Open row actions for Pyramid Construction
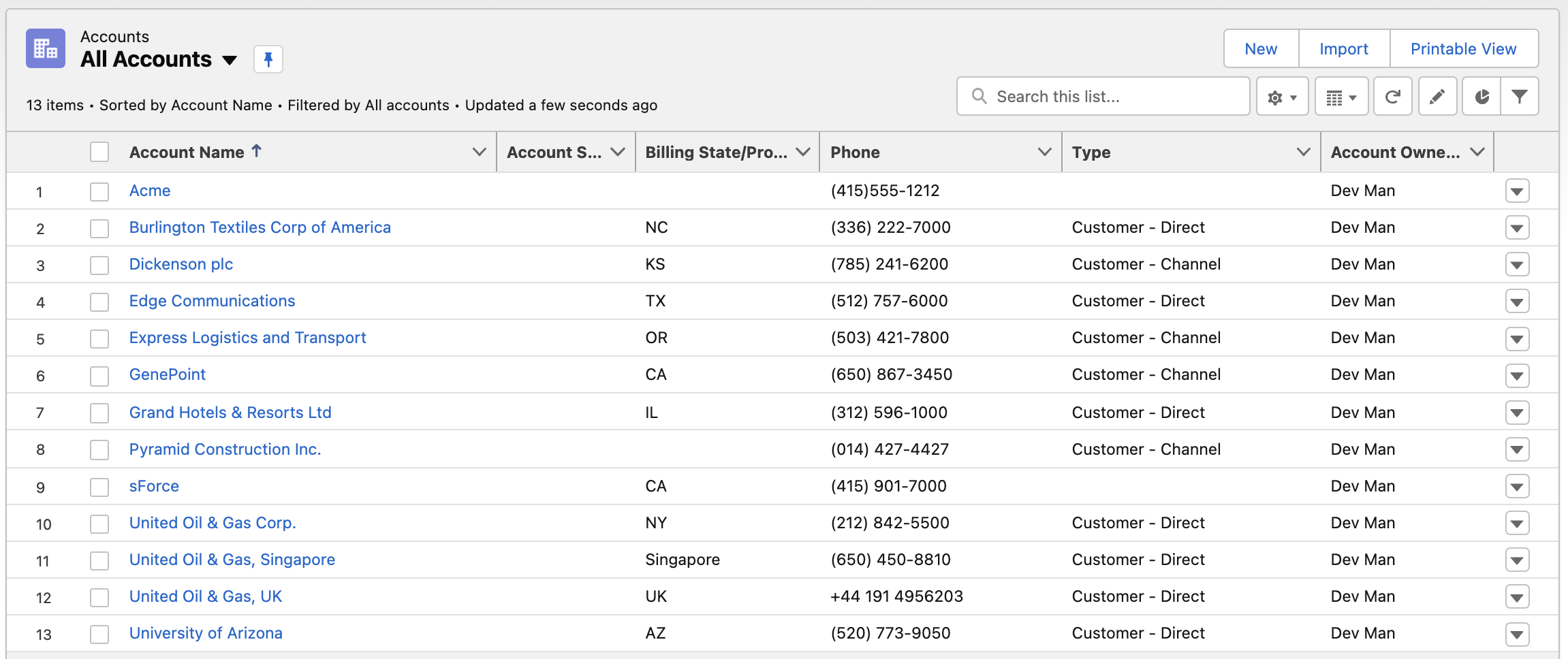This screenshot has width=1568, height=659. (1517, 449)
